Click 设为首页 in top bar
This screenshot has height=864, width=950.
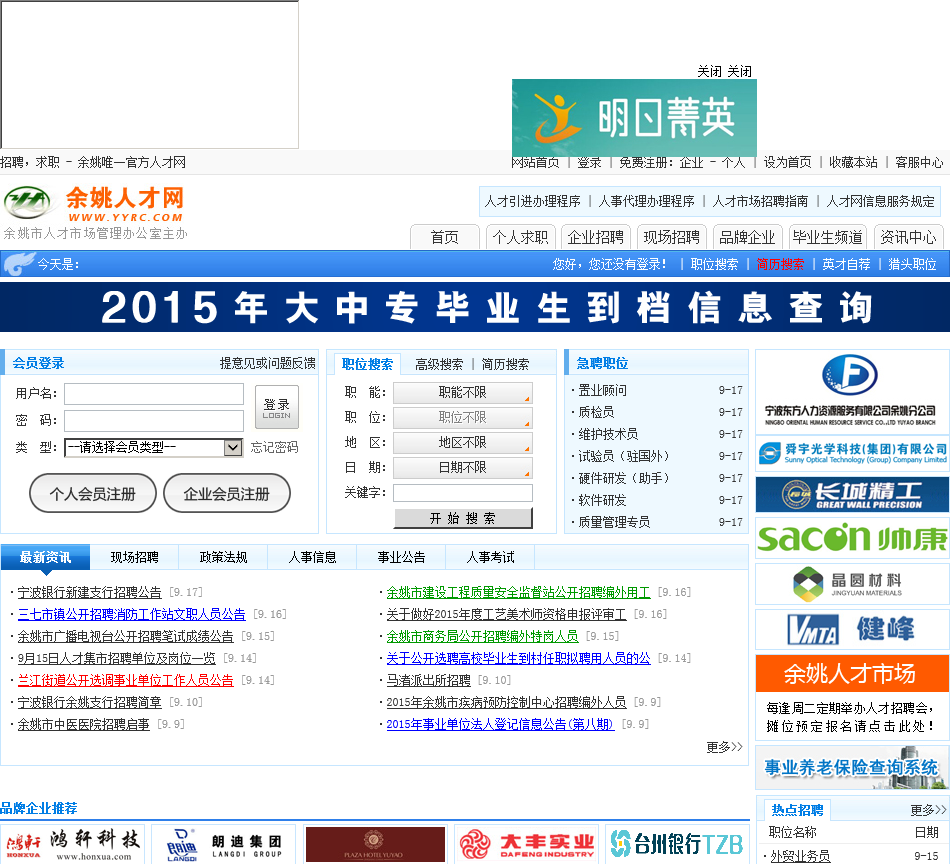(x=787, y=162)
